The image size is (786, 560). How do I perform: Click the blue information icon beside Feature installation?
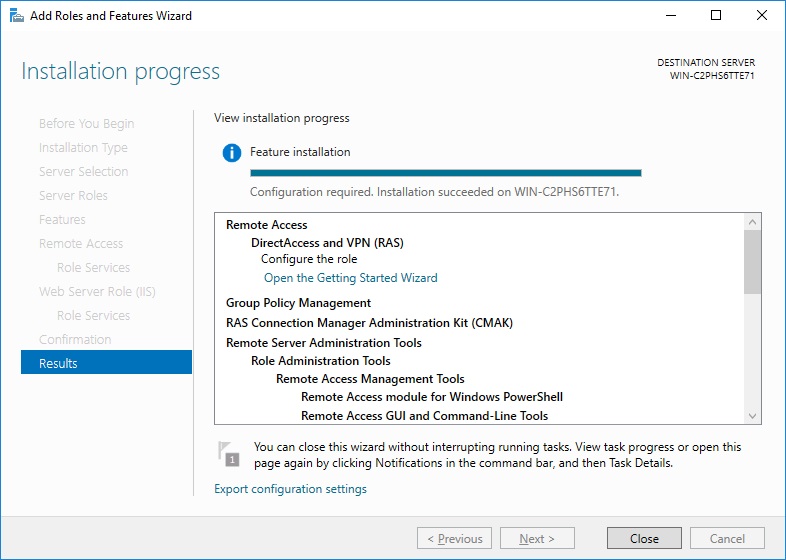click(x=232, y=153)
